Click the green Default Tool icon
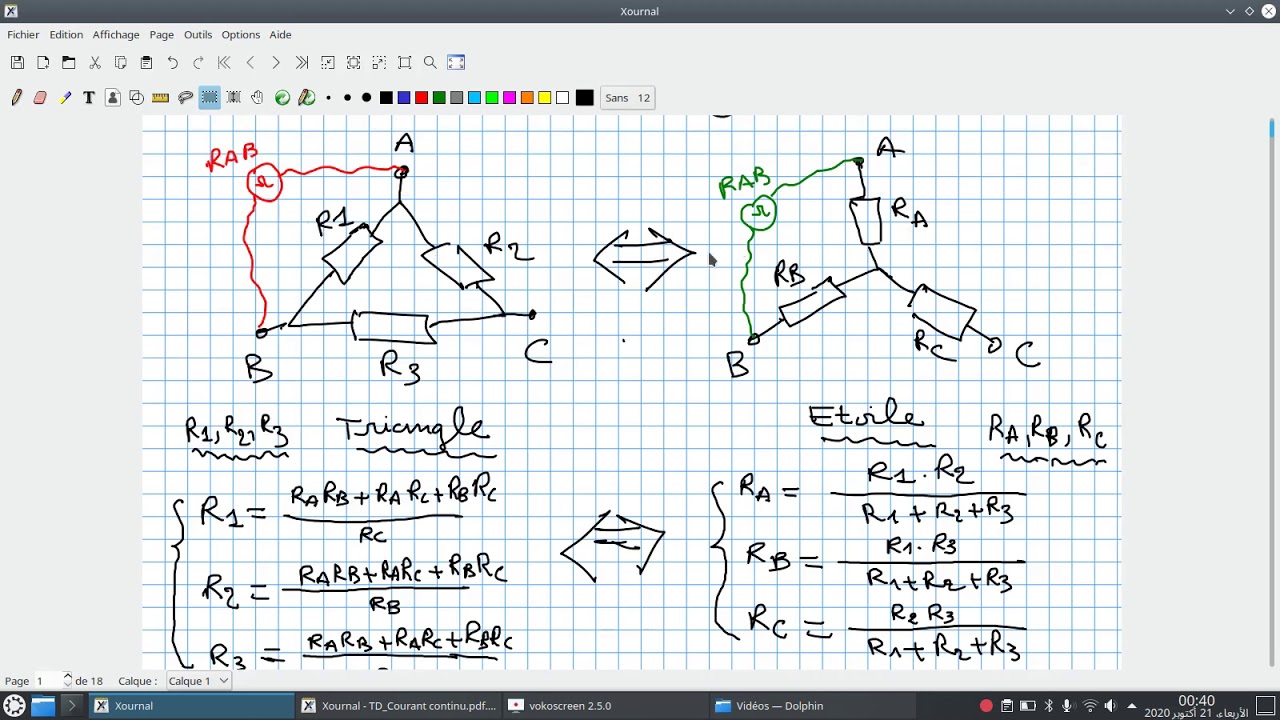This screenshot has width=1280, height=720. coord(282,97)
